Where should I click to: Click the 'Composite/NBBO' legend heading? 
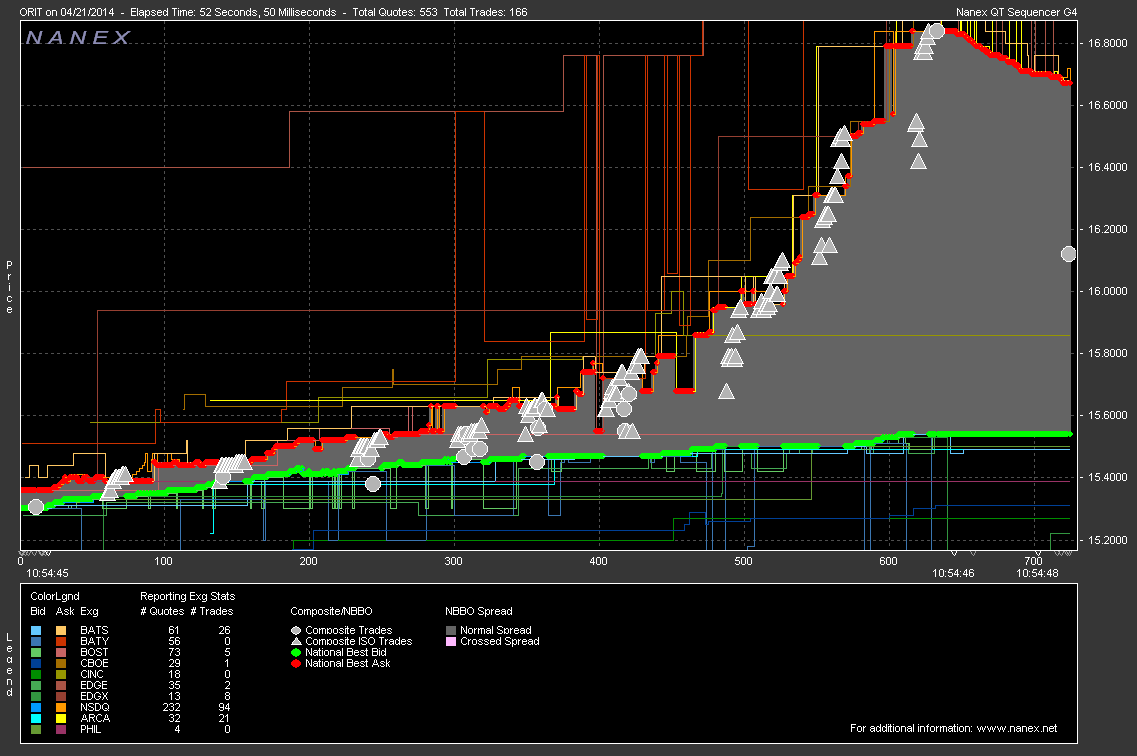[331, 611]
